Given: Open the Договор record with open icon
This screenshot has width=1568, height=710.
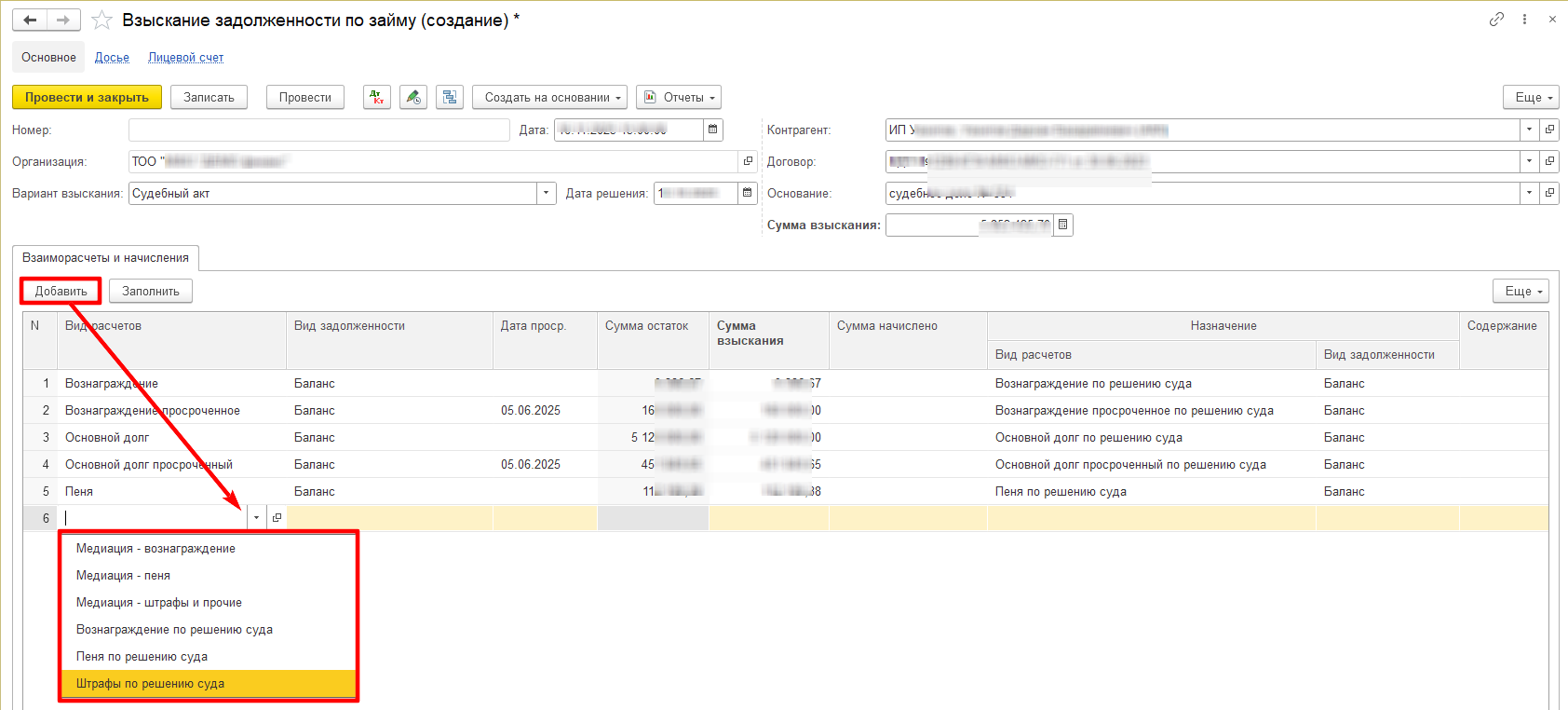Looking at the screenshot, I should click(1549, 161).
